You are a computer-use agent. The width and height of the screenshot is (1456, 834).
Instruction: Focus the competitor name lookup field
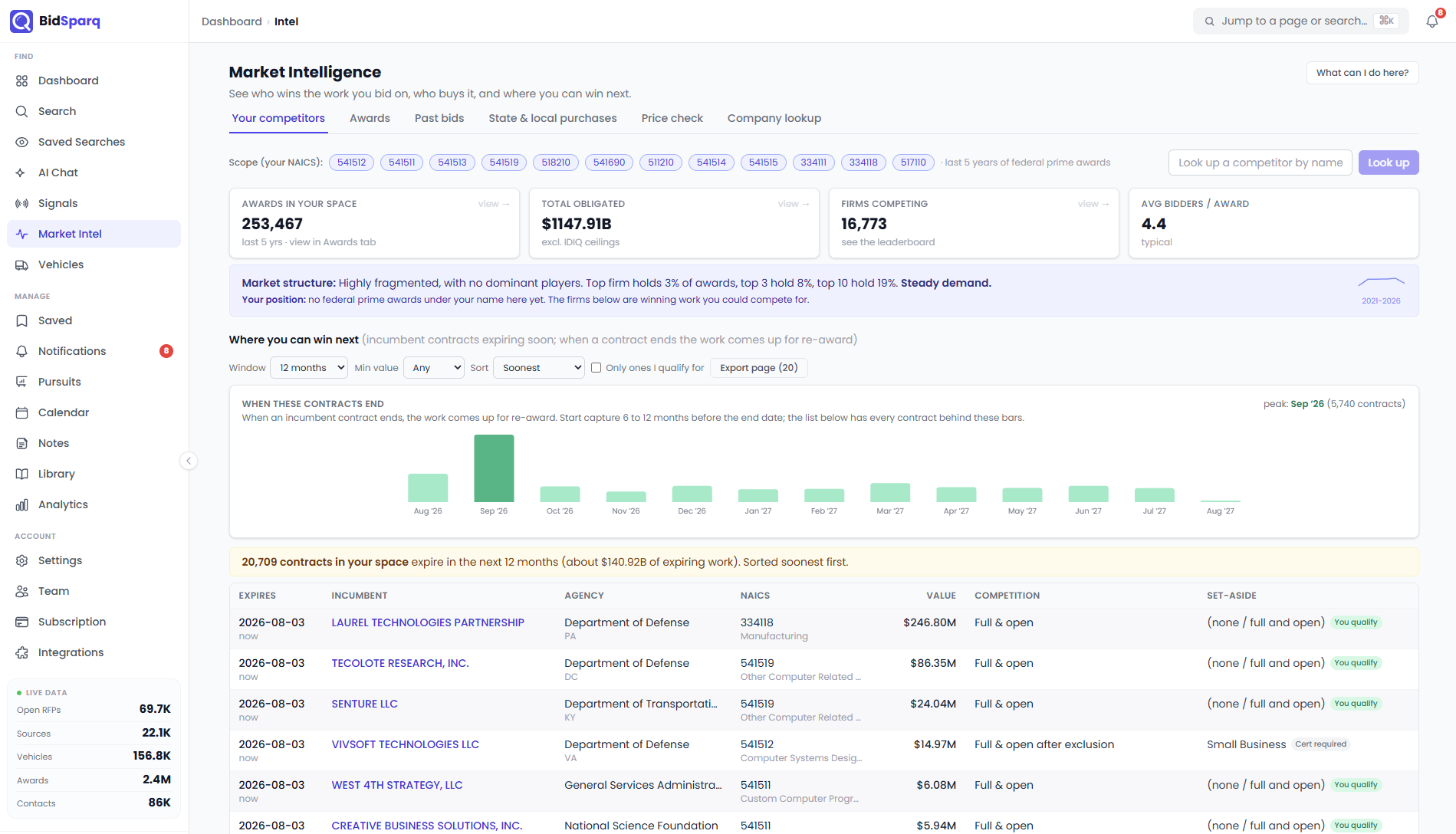tap(1260, 163)
